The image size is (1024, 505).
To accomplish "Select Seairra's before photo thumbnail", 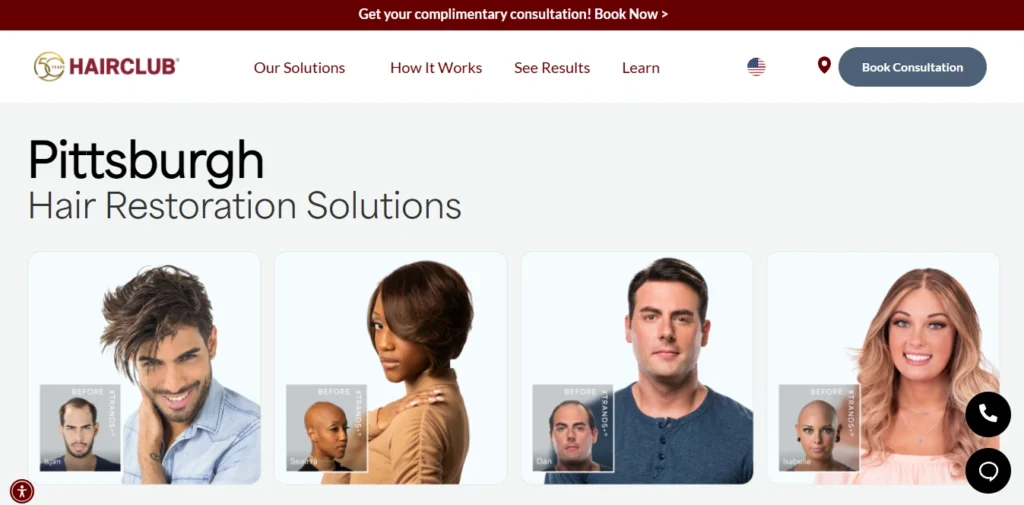I will pyautogui.click(x=327, y=428).
